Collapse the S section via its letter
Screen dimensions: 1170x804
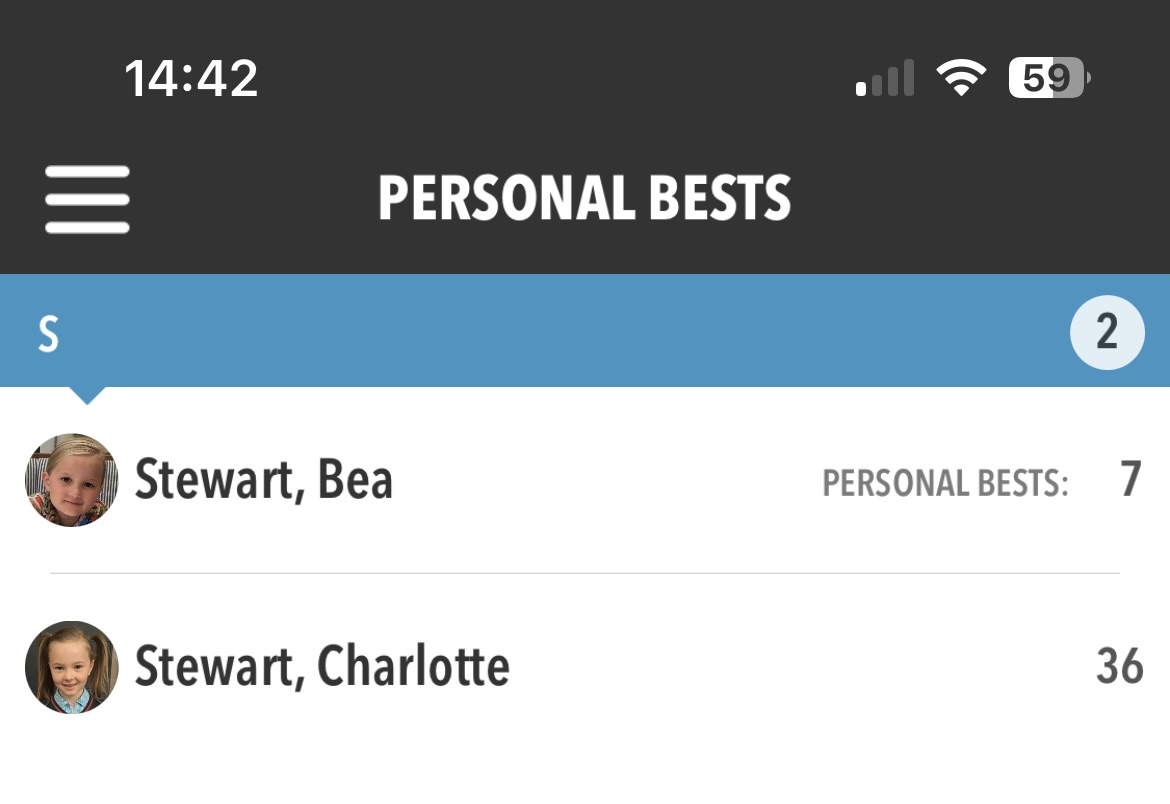pos(48,334)
